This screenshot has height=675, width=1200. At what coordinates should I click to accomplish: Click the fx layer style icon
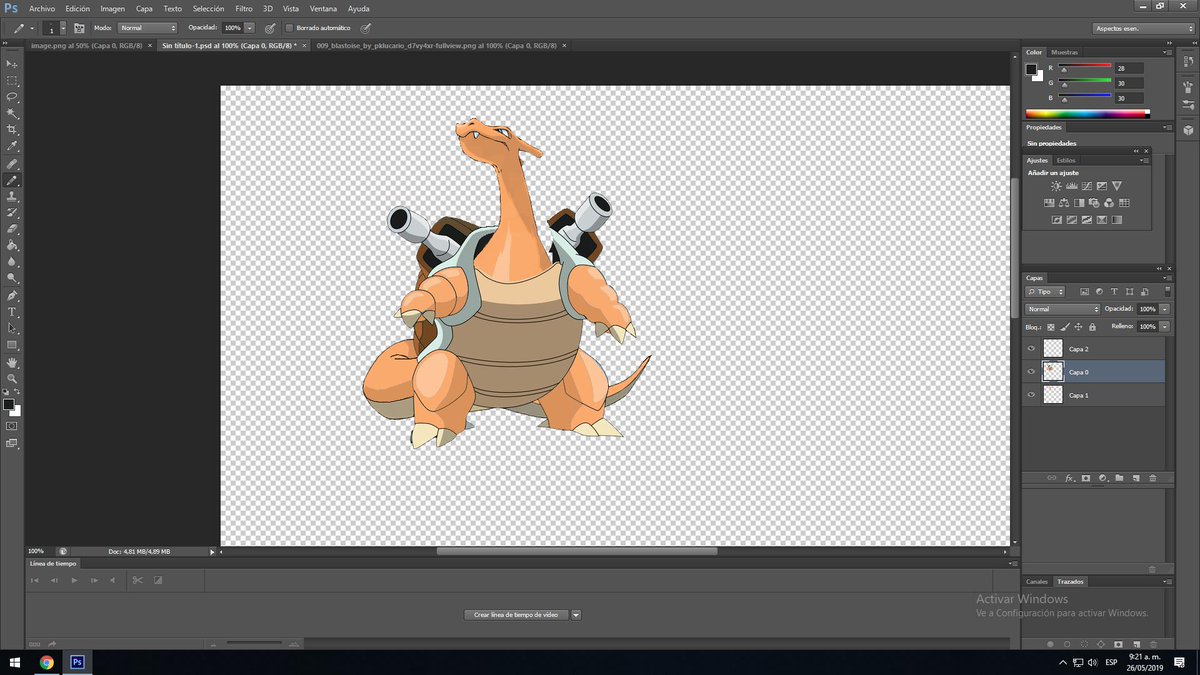point(1068,478)
